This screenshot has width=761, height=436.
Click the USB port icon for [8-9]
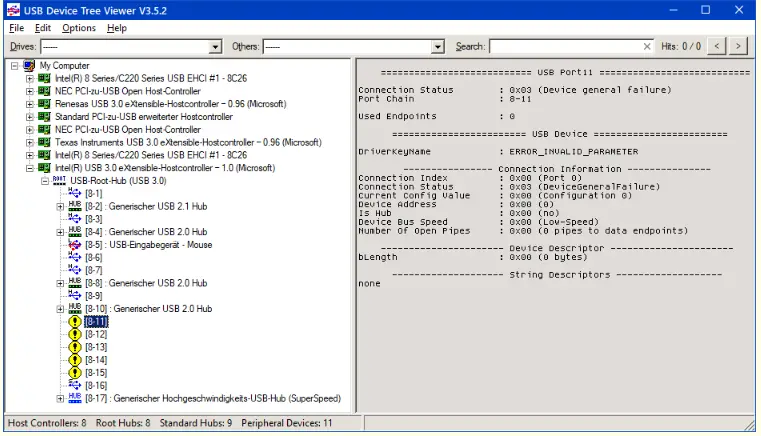(75, 296)
